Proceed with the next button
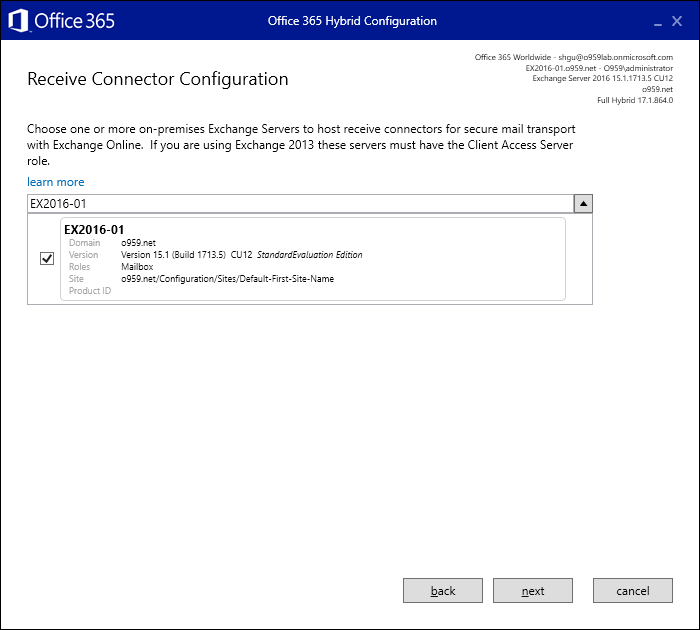This screenshot has height=630, width=700. click(533, 591)
